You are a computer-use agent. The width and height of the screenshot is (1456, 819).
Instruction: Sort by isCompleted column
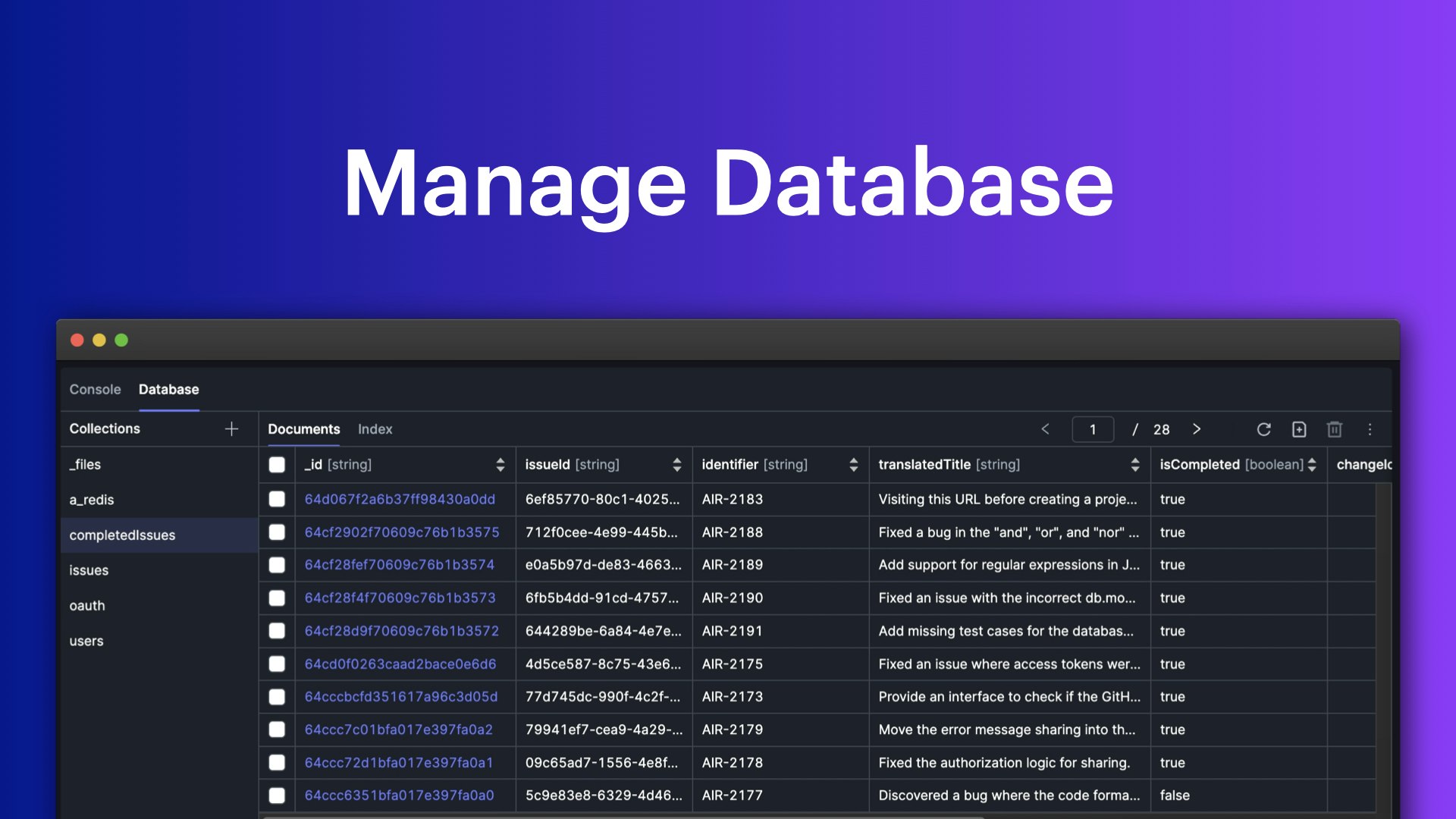pyautogui.click(x=1311, y=465)
